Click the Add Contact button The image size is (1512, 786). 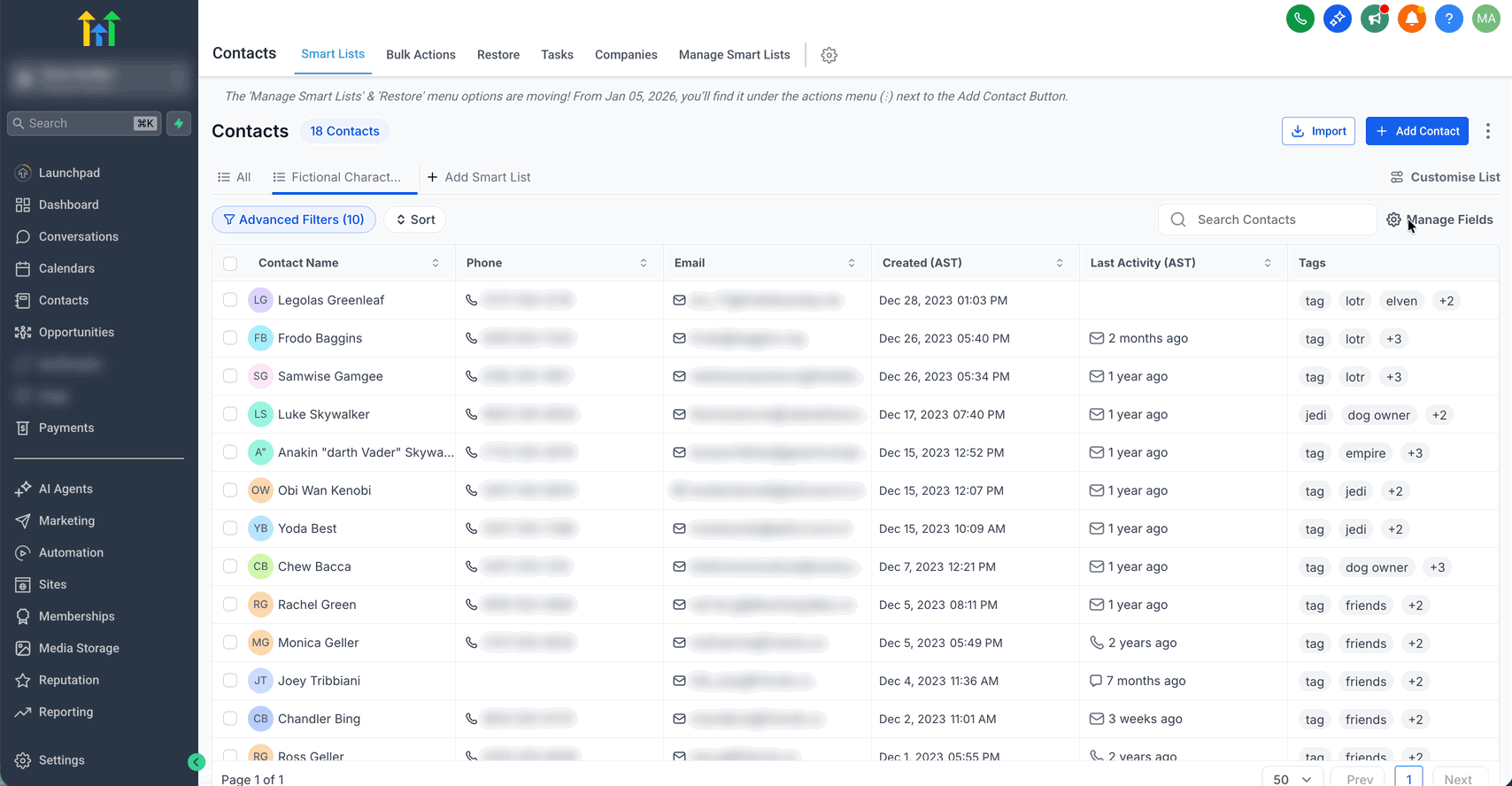pos(1416,131)
